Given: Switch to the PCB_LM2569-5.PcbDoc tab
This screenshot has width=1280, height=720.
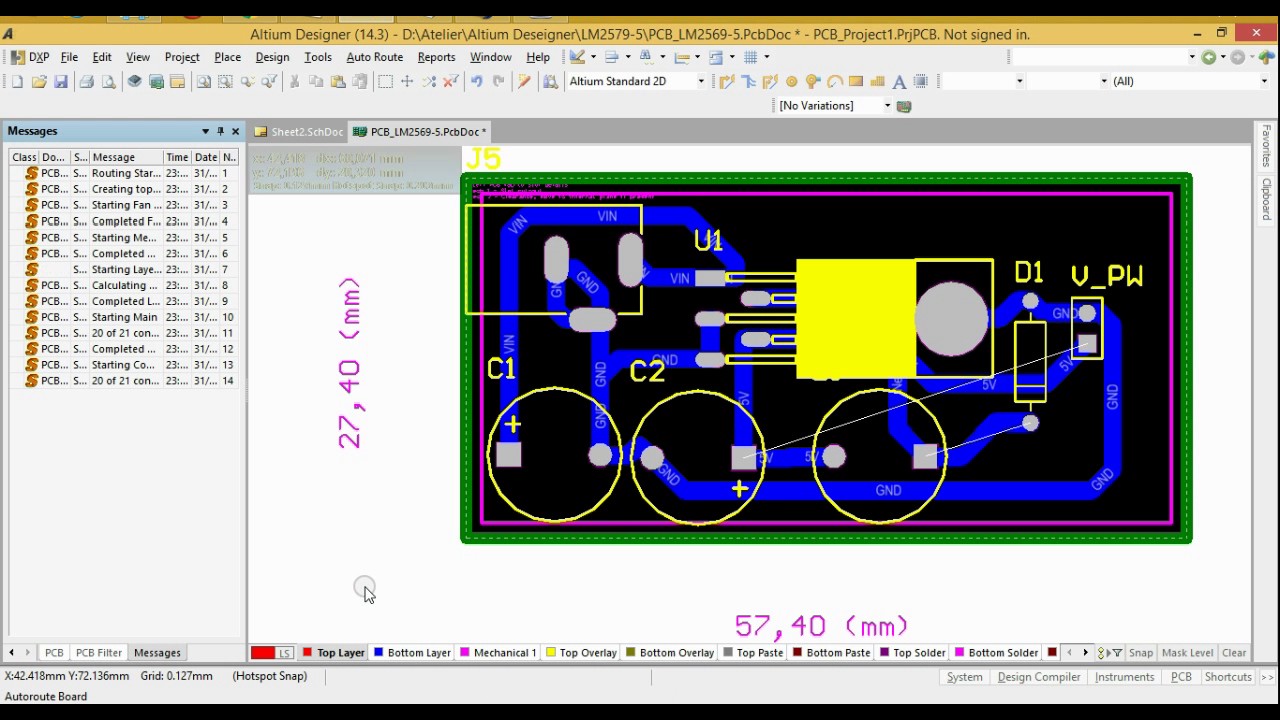Looking at the screenshot, I should pos(420,131).
